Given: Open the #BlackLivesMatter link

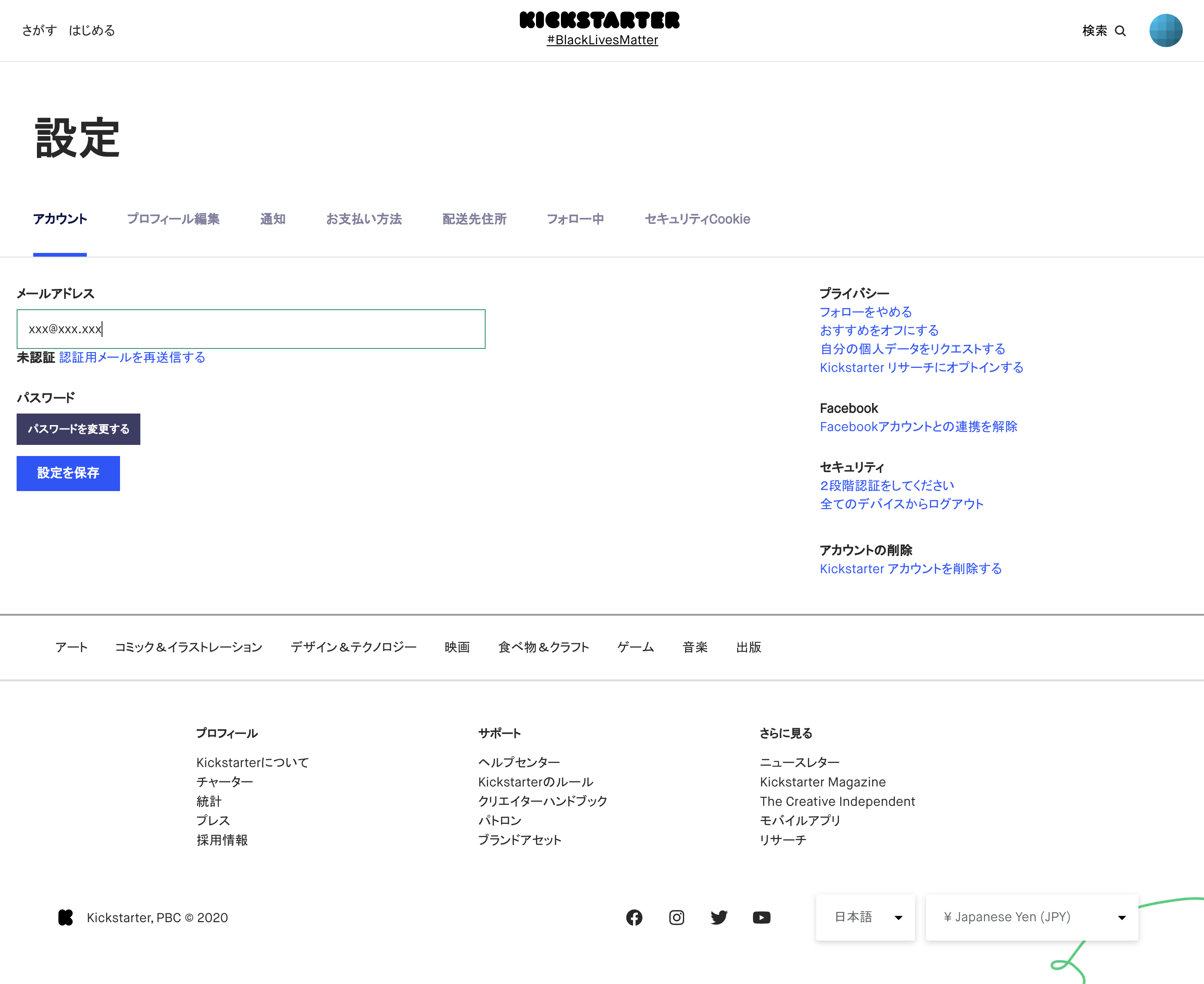Looking at the screenshot, I should 602,40.
